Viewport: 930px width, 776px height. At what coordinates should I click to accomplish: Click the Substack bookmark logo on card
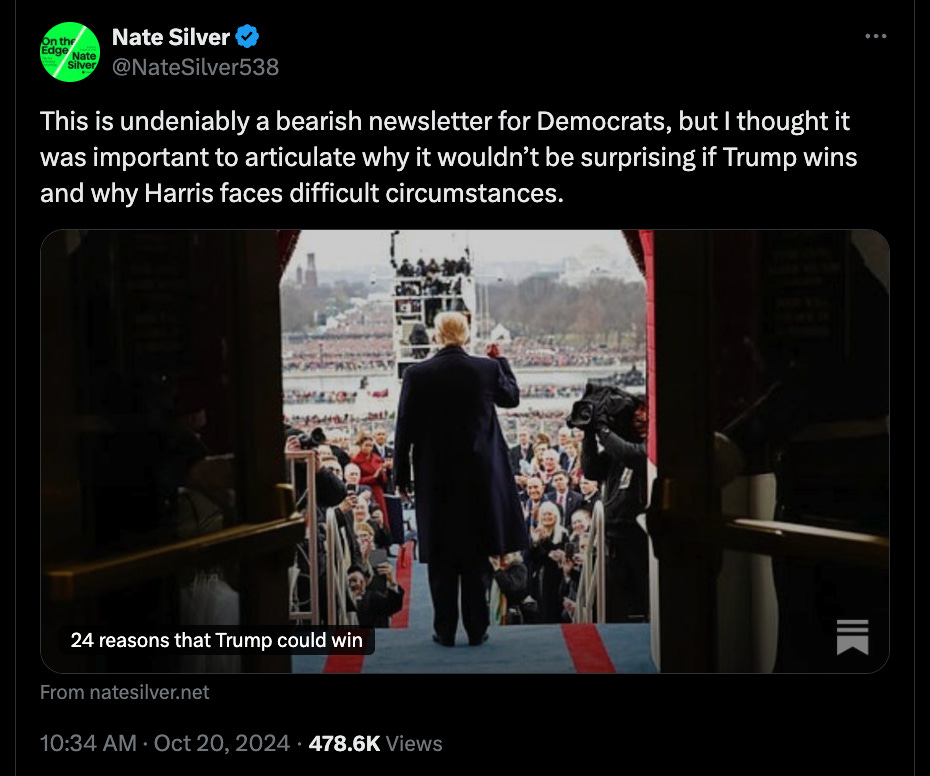pyautogui.click(x=852, y=637)
